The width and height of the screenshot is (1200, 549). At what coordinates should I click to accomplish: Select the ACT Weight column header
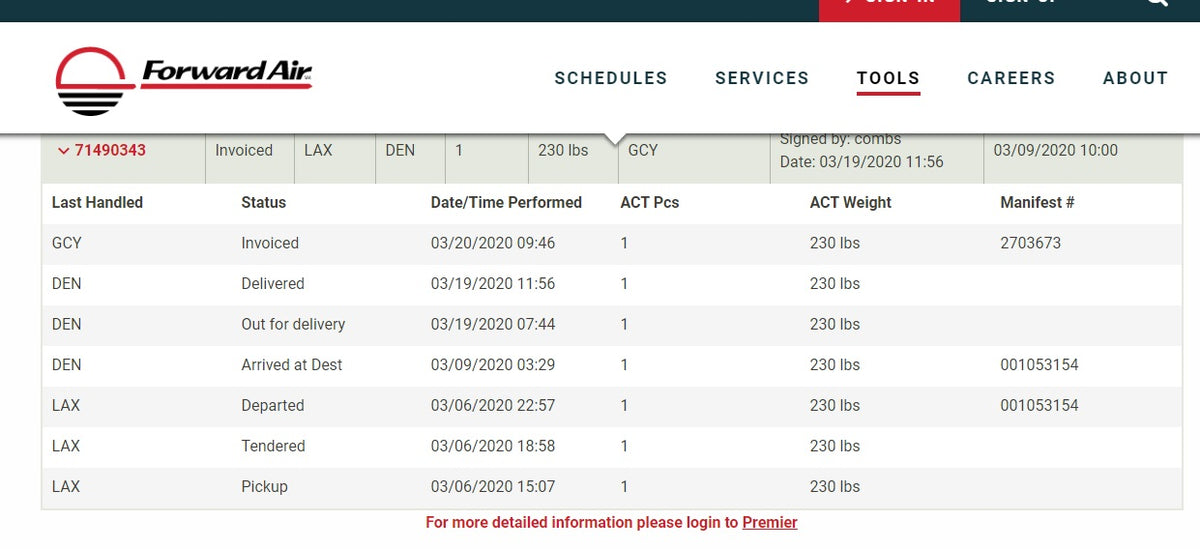[x=851, y=202]
